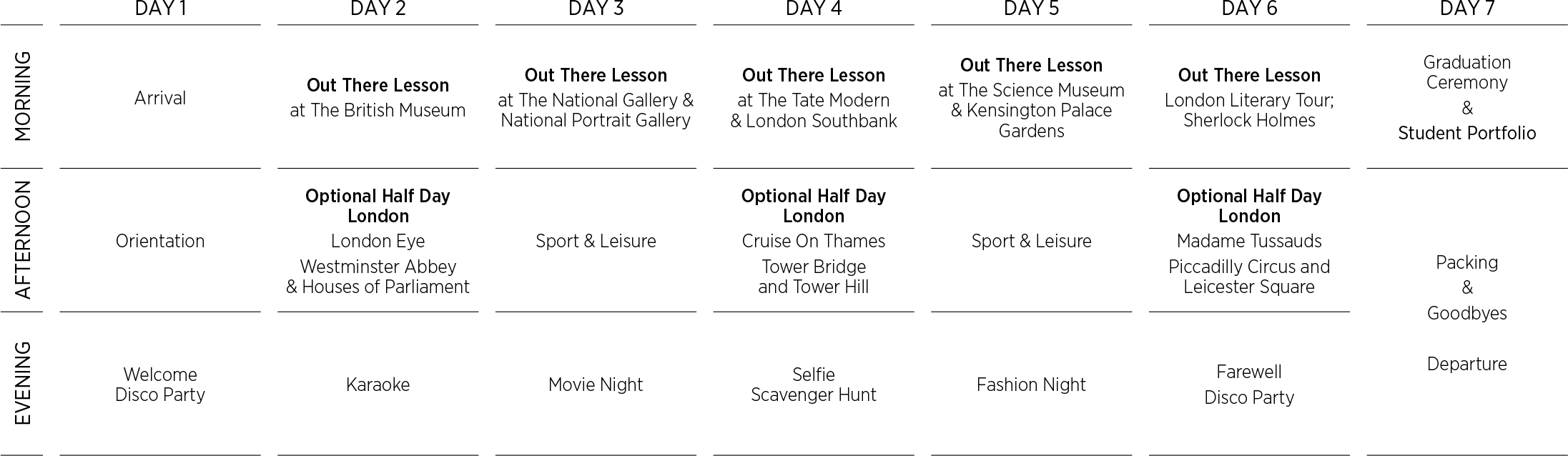This screenshot has width=1568, height=456.
Task: Click the Graduation Ceremony text
Action: pyautogui.click(x=1466, y=72)
